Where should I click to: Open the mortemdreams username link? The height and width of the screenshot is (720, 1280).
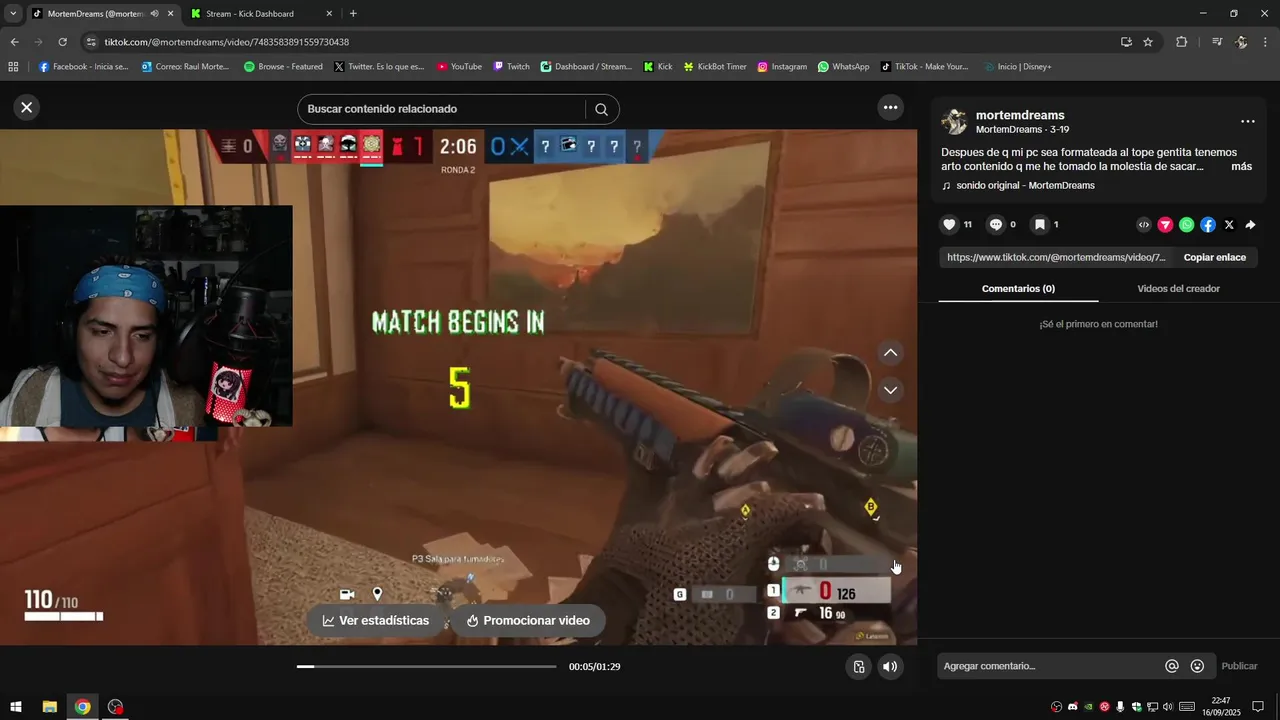[x=1020, y=115]
